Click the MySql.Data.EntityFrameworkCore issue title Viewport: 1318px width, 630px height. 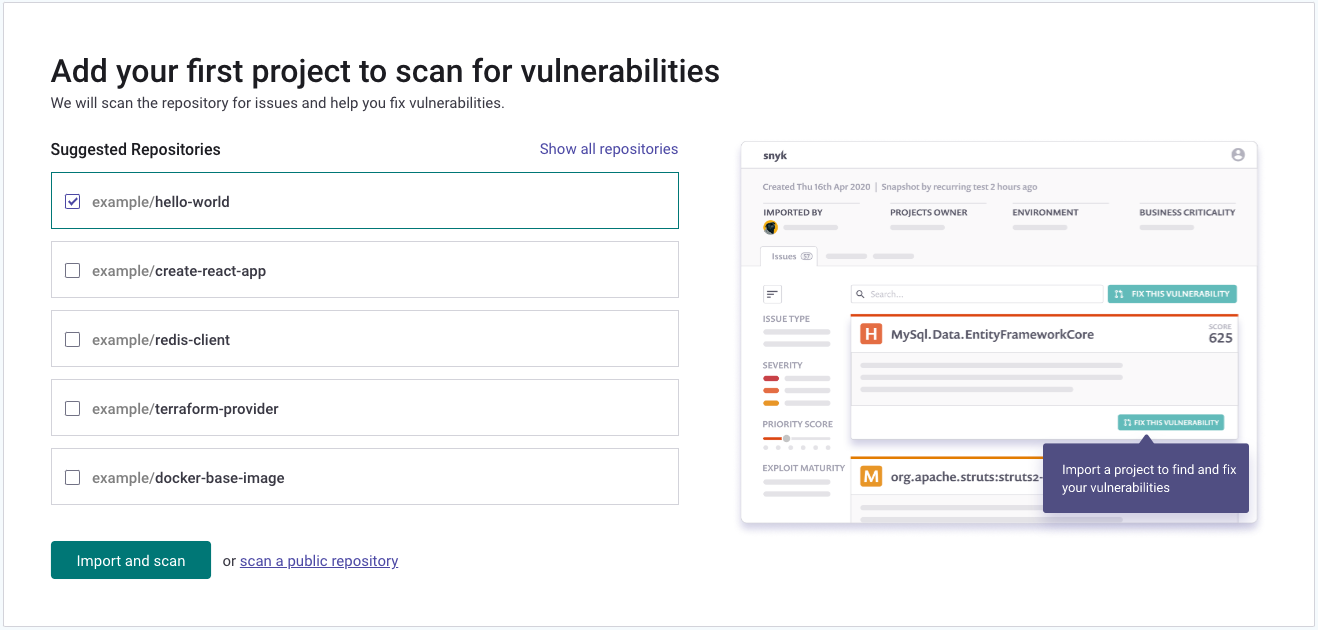point(992,335)
